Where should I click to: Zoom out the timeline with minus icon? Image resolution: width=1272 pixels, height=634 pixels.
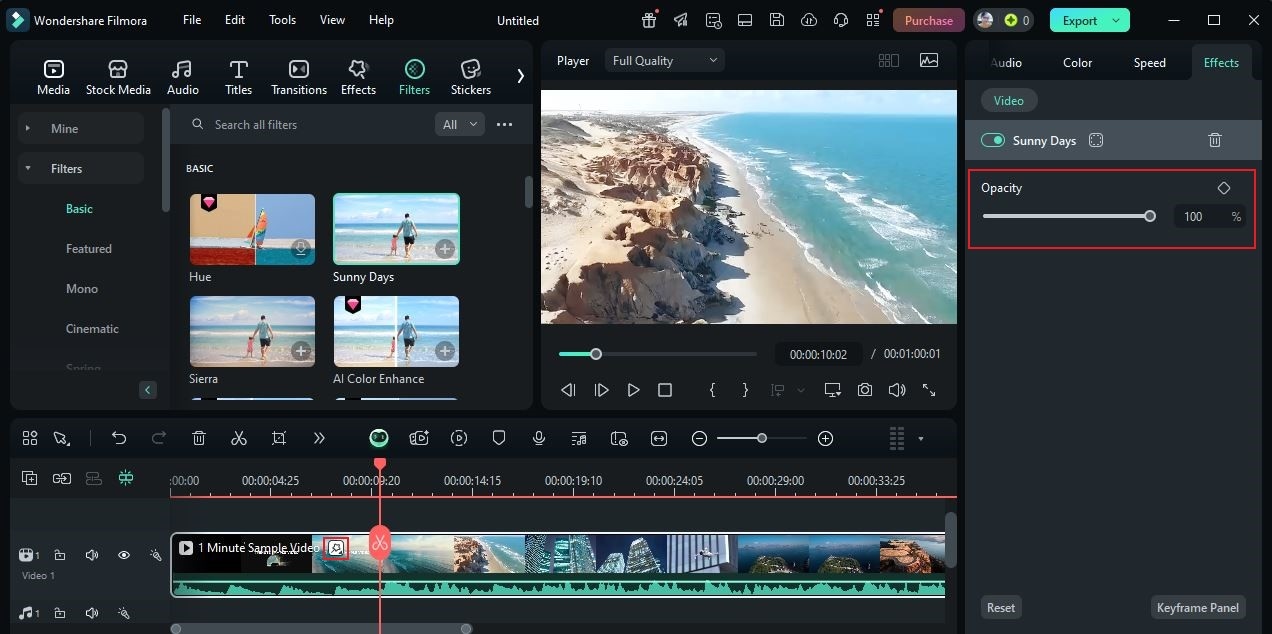click(x=699, y=438)
